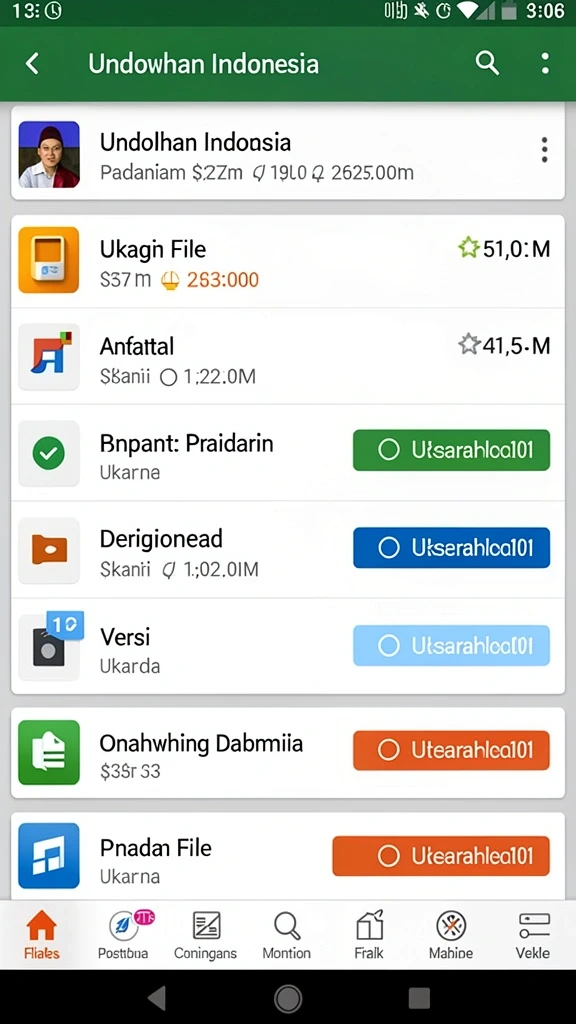Image resolution: width=576 pixels, height=1024 pixels.
Task: Click green button next to Bnpant: Praidarin
Action: click(x=451, y=450)
